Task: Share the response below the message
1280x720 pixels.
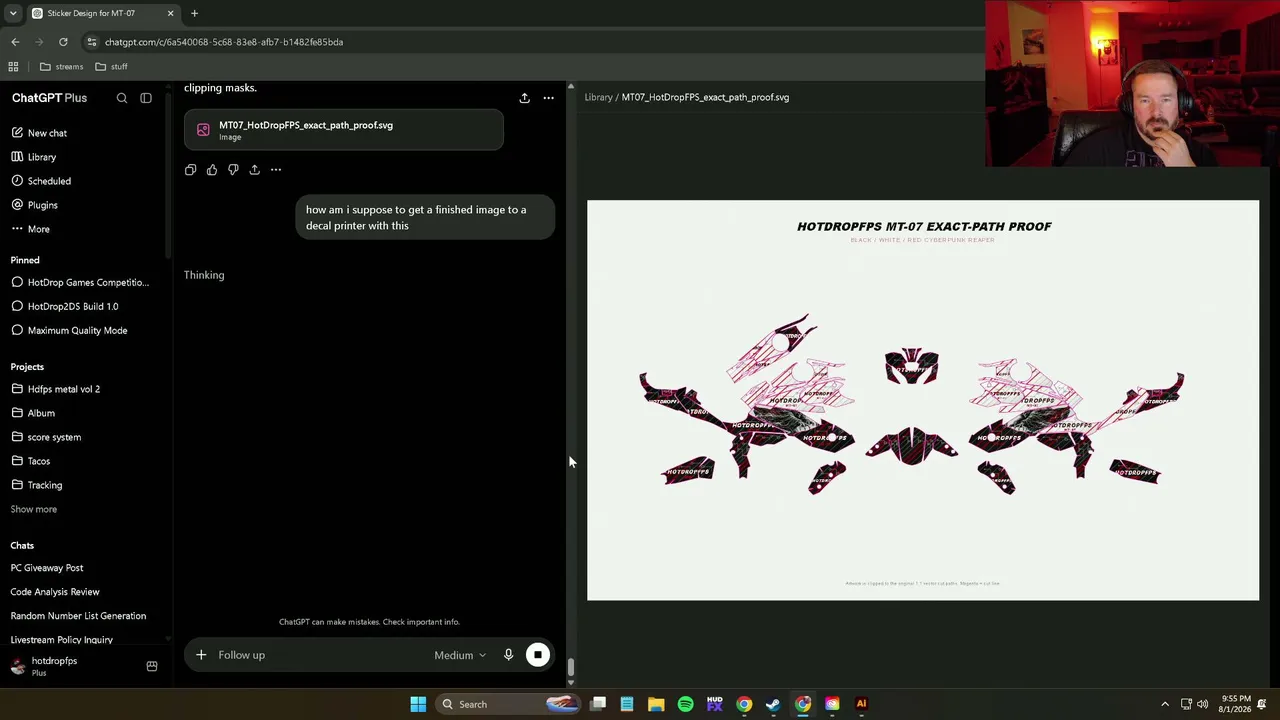Action: 254,170
